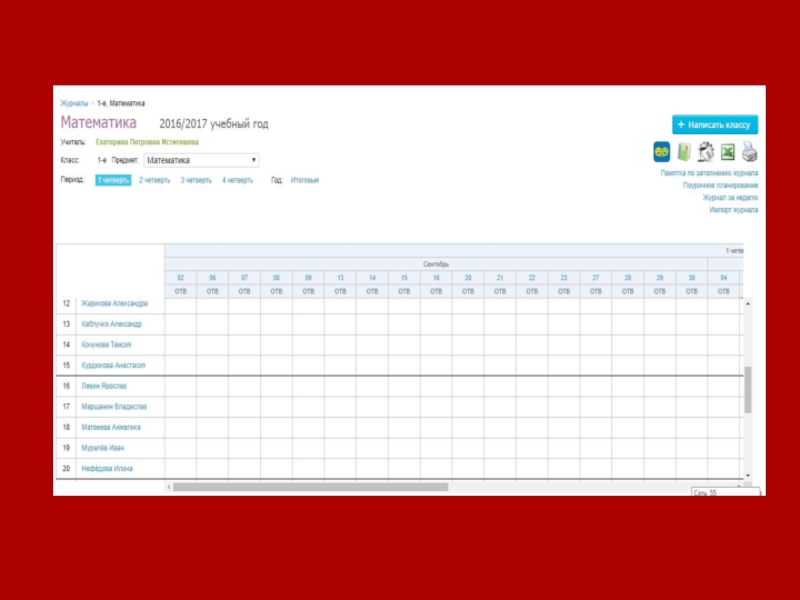Select Нефёдова's mark cell for 30 September
This screenshot has height=600, width=800.
click(692, 468)
